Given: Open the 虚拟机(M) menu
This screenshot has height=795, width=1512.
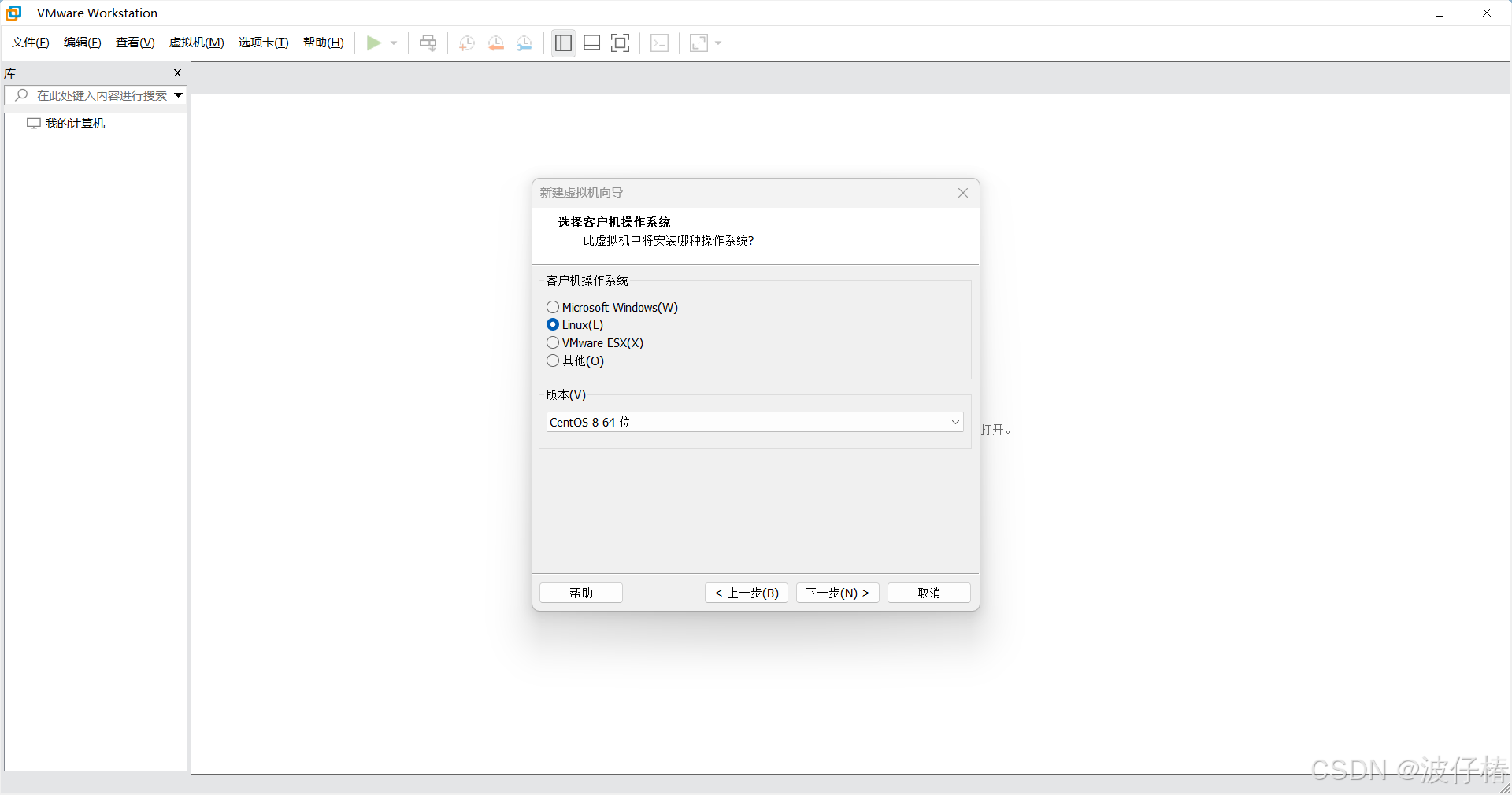Looking at the screenshot, I should pyautogui.click(x=197, y=43).
